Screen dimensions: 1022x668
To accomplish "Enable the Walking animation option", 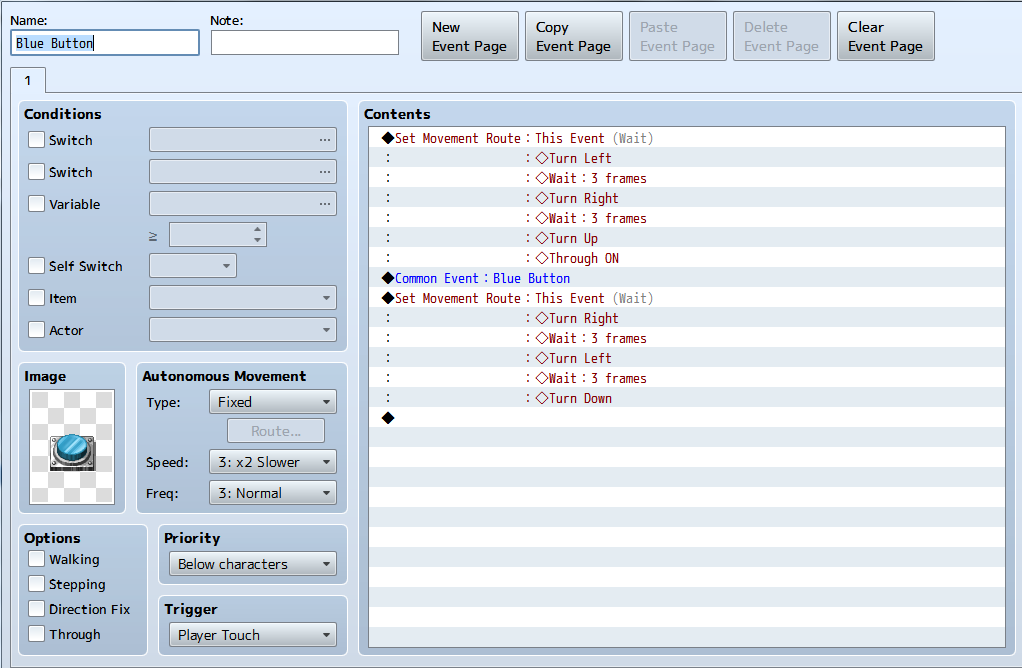I will pyautogui.click(x=37, y=559).
